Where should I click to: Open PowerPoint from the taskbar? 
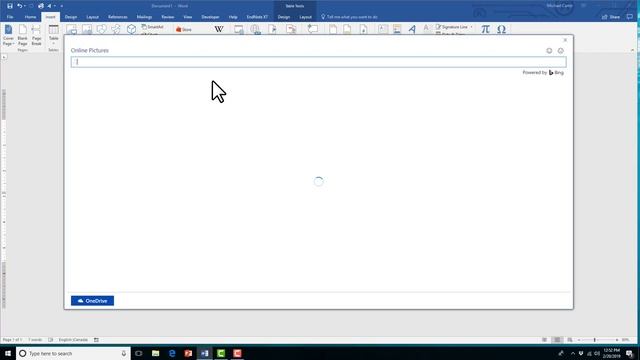click(x=188, y=353)
